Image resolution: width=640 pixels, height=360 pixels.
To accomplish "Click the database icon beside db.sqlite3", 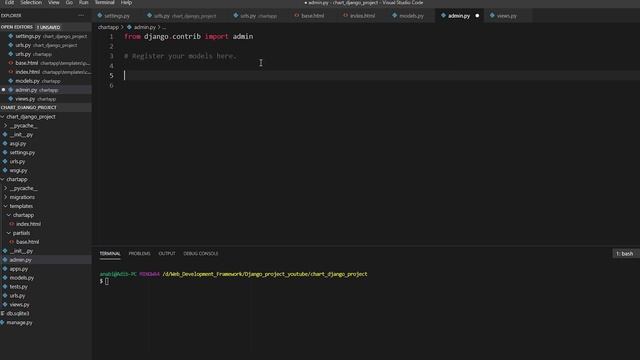I will pos(2,313).
